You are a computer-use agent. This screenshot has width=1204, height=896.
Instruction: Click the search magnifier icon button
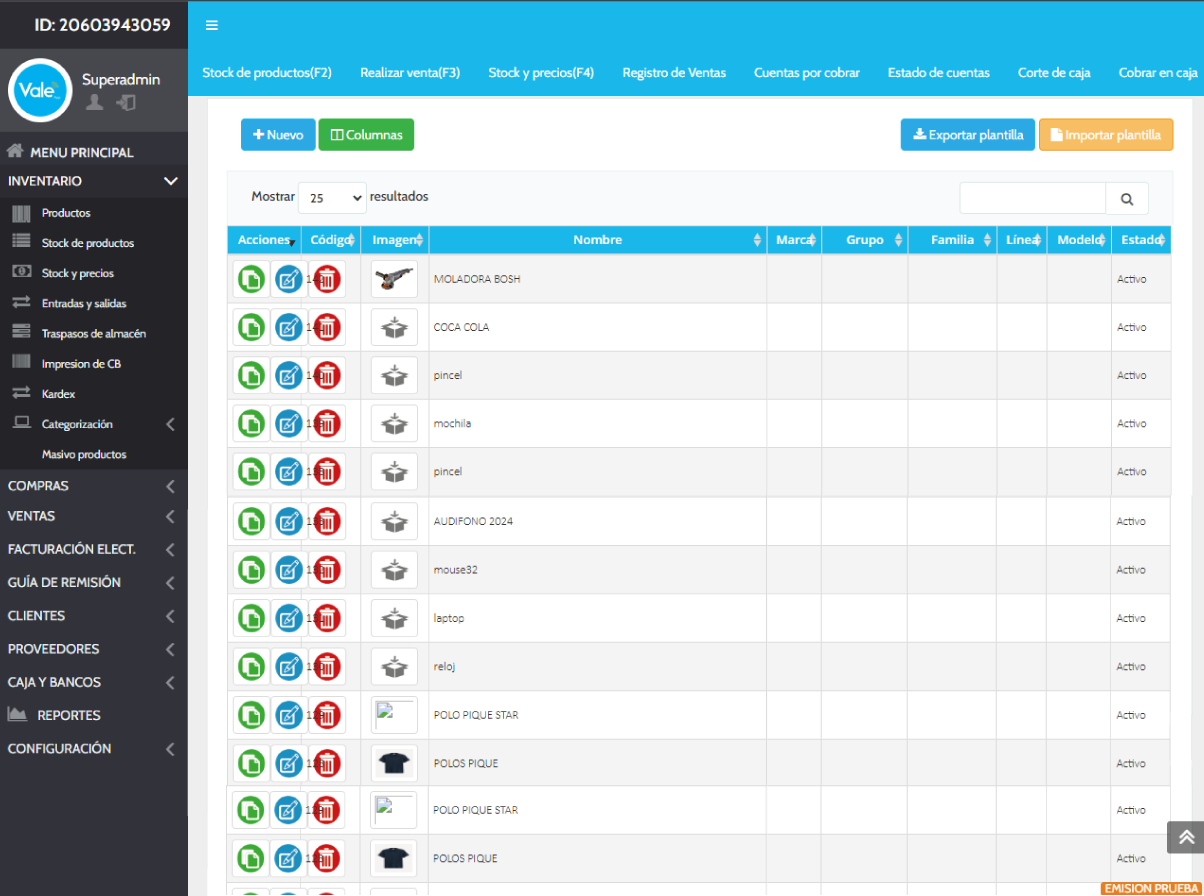point(1127,199)
